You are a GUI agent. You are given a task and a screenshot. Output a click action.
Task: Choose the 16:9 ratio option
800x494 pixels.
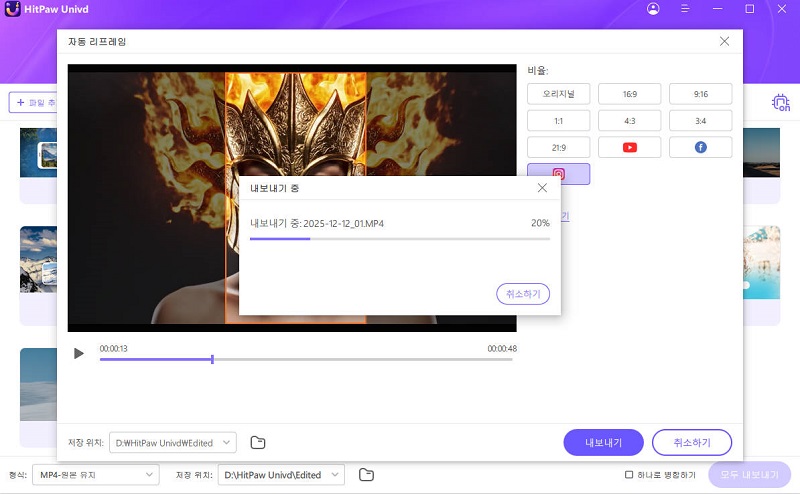coord(630,94)
